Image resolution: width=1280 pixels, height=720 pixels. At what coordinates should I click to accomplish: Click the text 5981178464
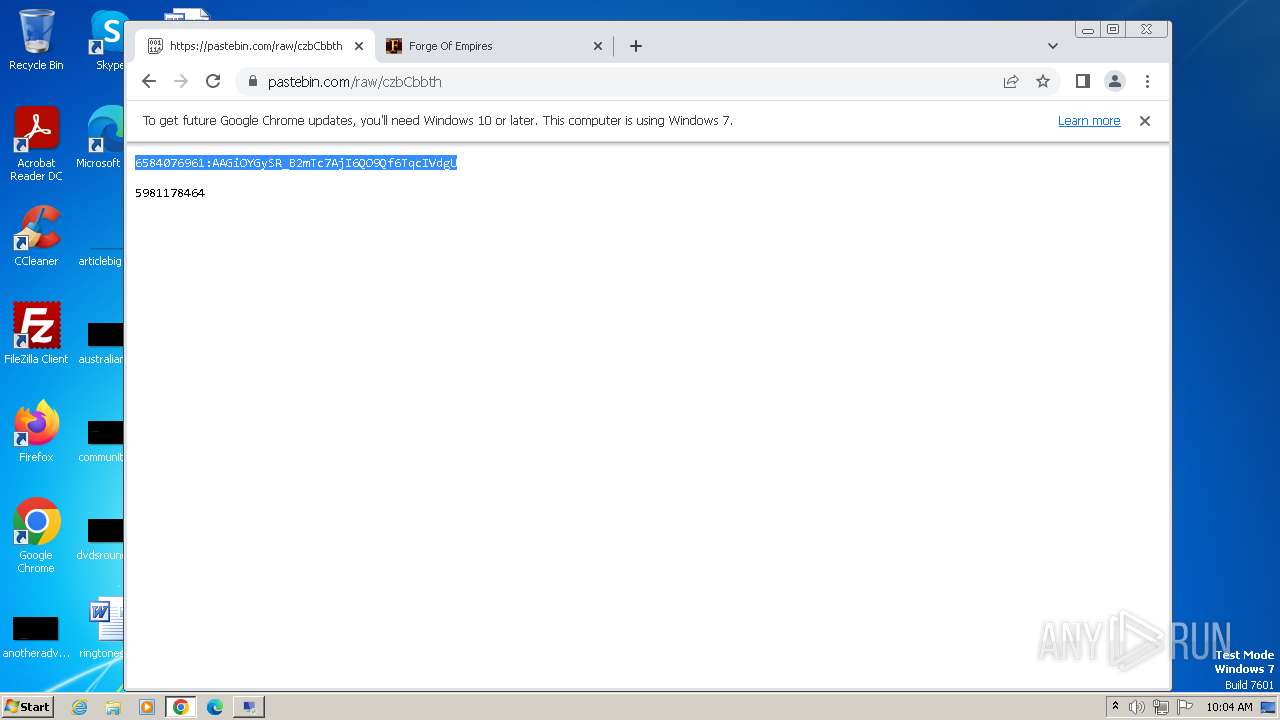pyautogui.click(x=170, y=193)
